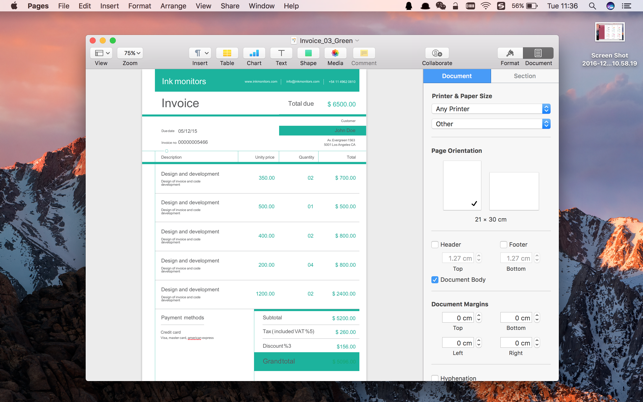
Task: Click the Header Top stepper arrows
Action: [479, 258]
